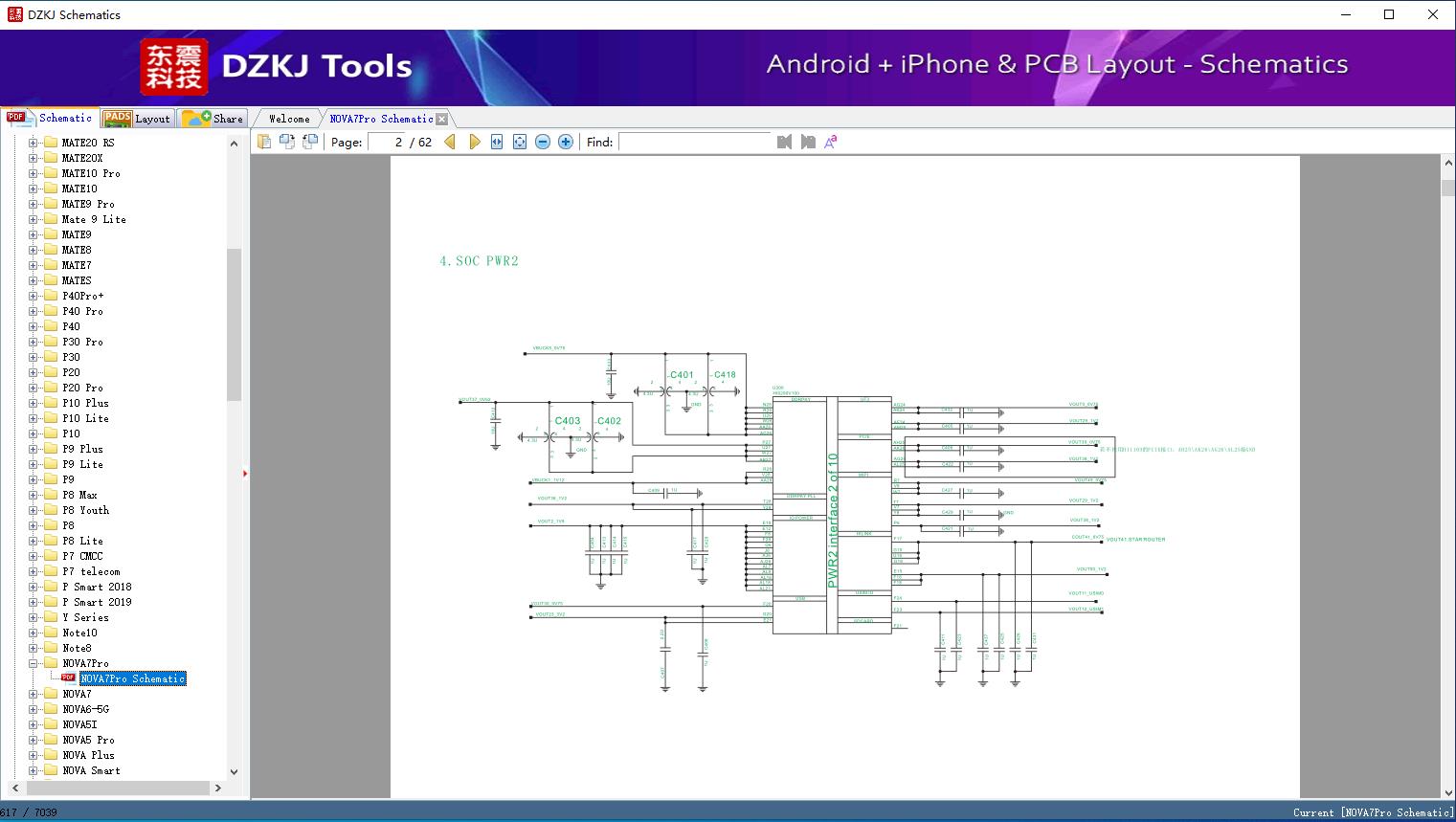Collapse the NOVA7Pro folder
Image resolution: width=1456 pixels, height=822 pixels.
click(34, 663)
